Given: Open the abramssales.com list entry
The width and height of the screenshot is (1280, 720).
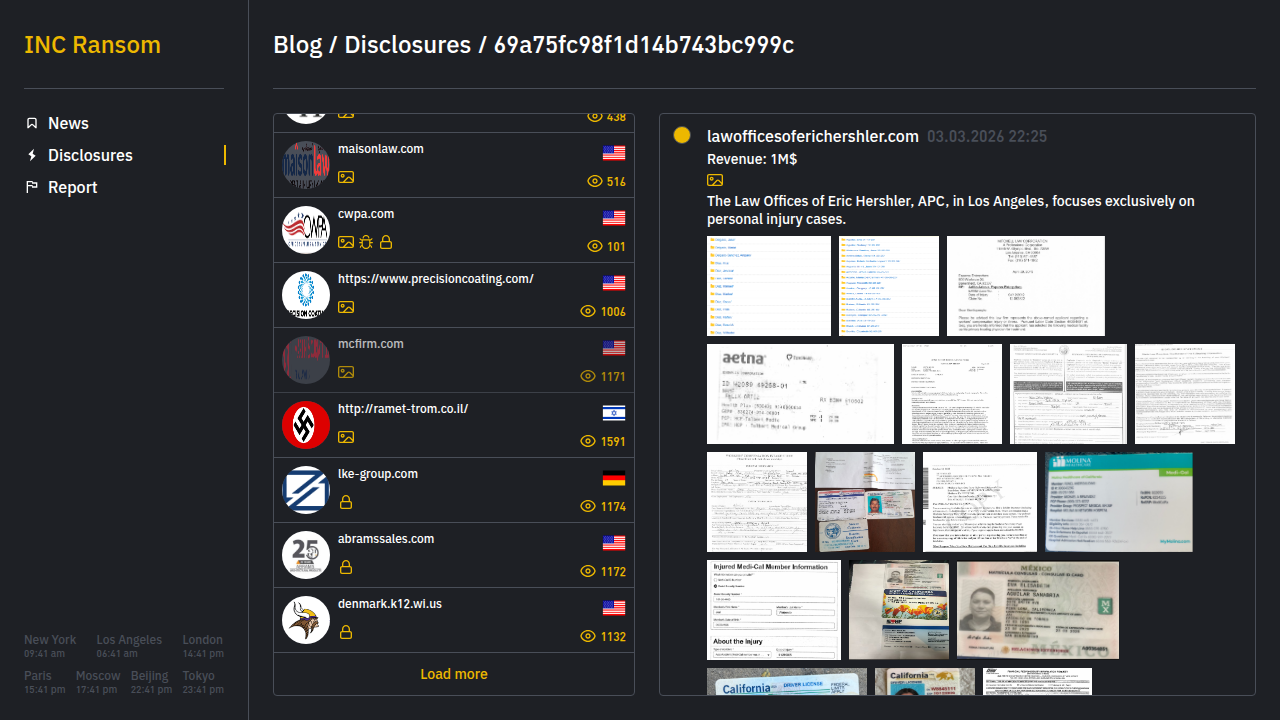Looking at the screenshot, I should pos(386,539).
